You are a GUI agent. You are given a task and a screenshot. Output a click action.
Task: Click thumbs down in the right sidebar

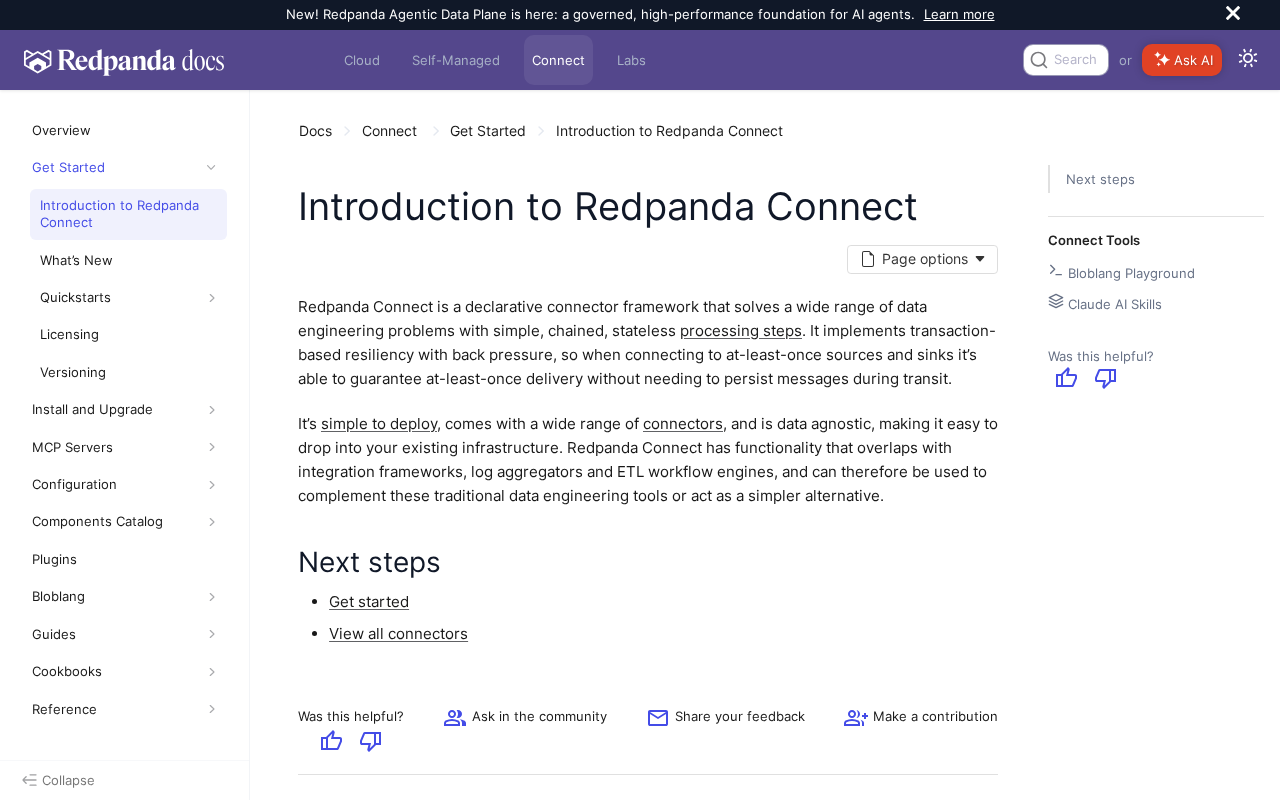pyautogui.click(x=1106, y=378)
